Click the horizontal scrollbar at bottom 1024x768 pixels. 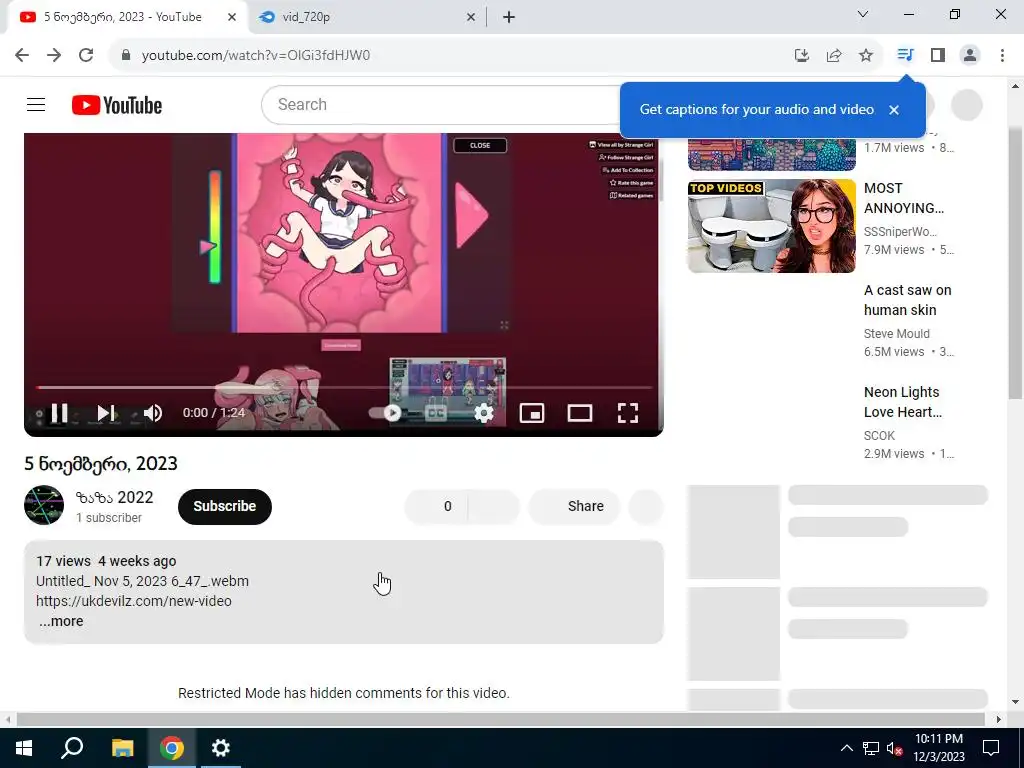point(501,719)
